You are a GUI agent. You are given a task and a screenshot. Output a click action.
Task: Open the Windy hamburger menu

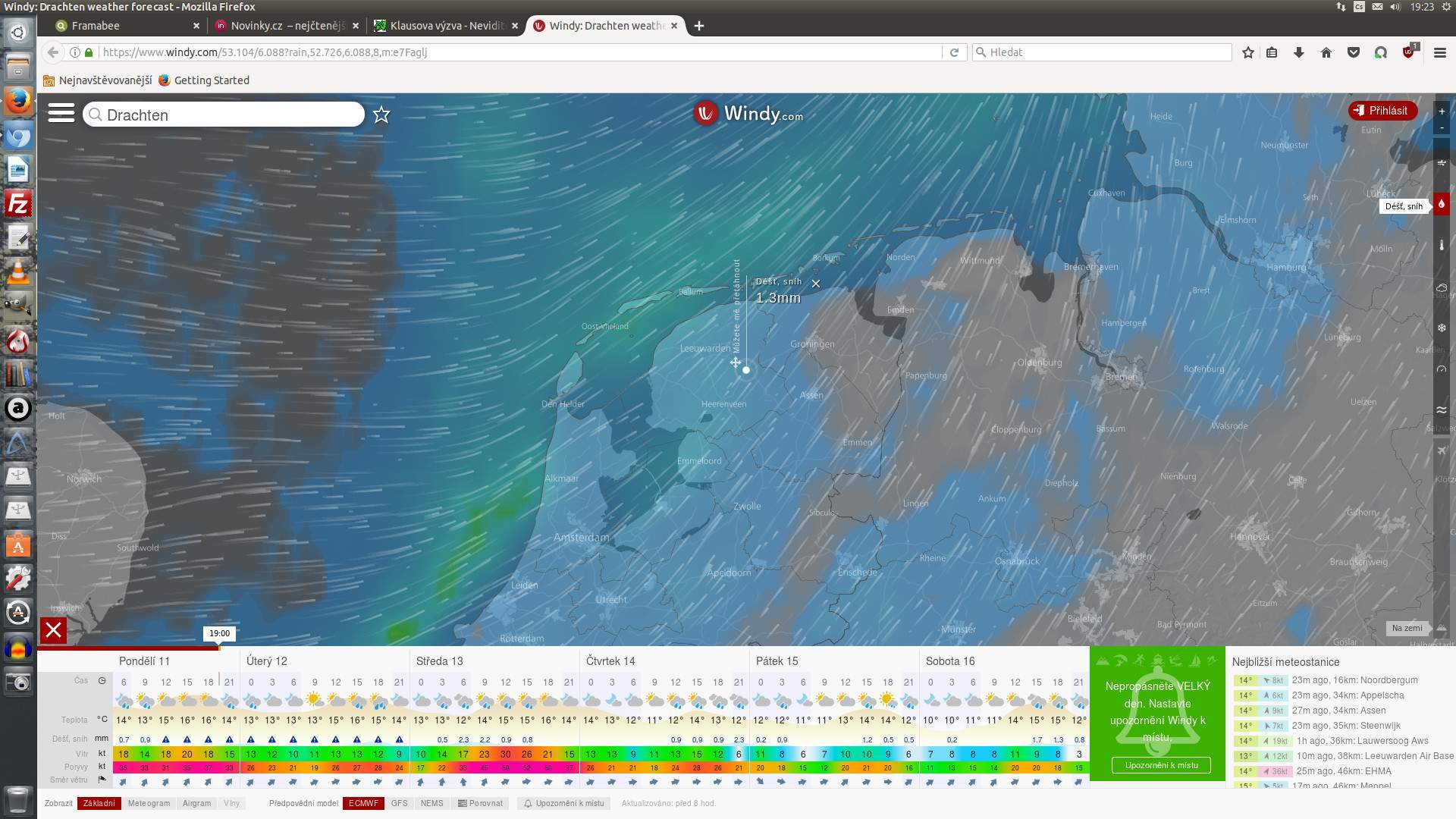coord(61,114)
